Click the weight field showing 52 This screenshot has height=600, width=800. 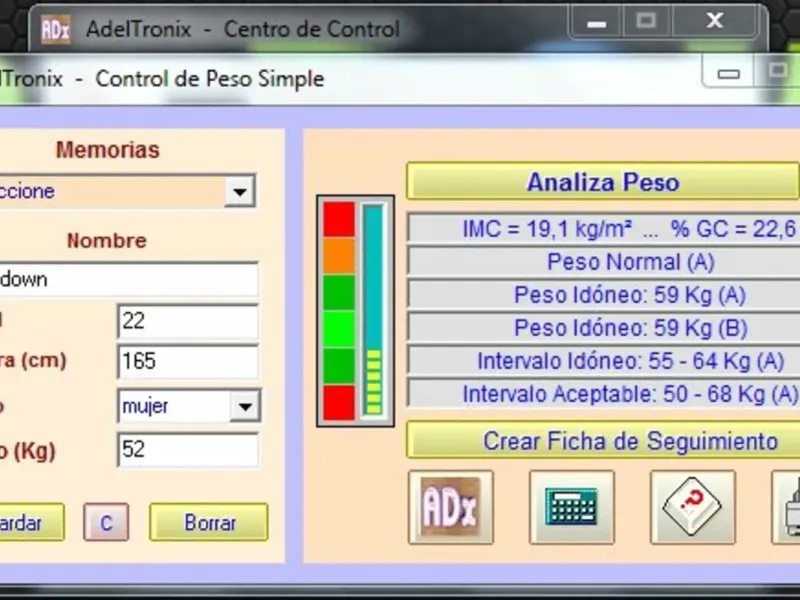(188, 449)
